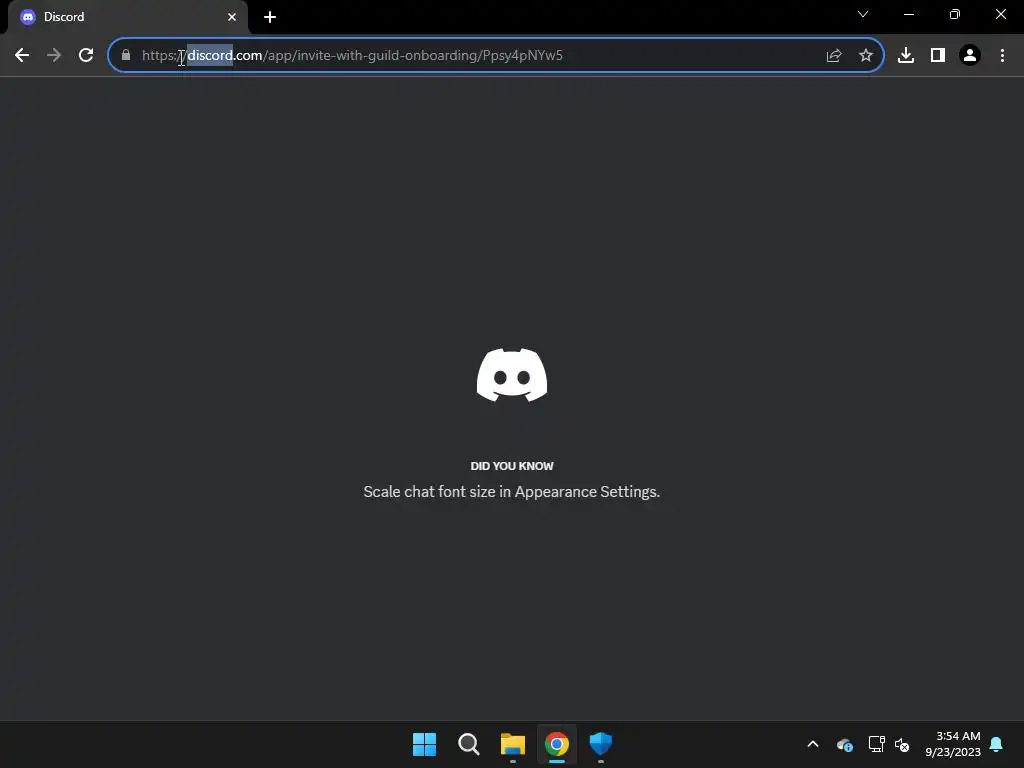Open Windows taskbar search
The width and height of the screenshot is (1024, 768).
(468, 744)
